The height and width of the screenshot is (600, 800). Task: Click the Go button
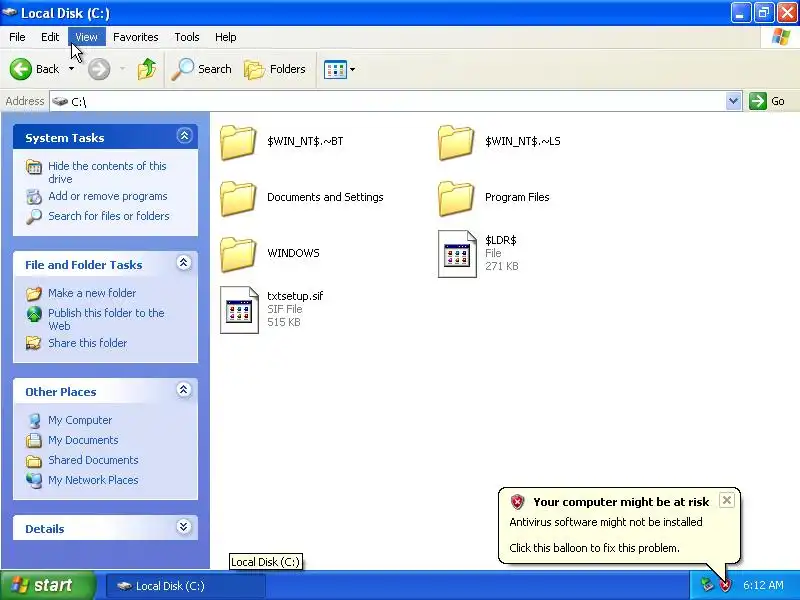767,101
